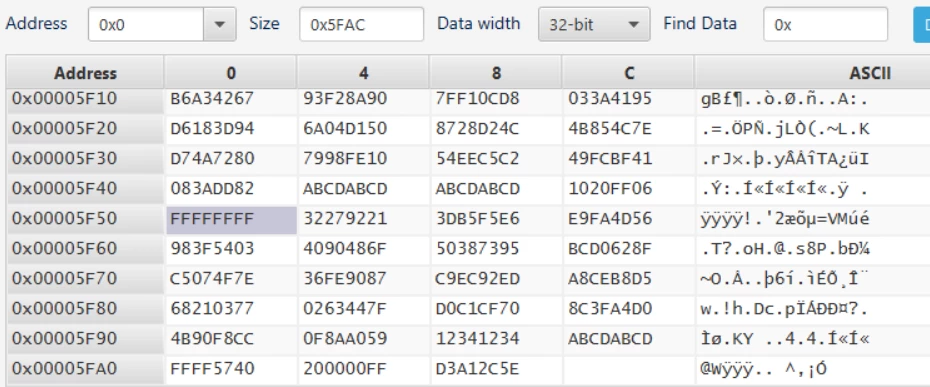Open the Data width 32-bit dropdown
This screenshot has height=387, width=930.
pos(594,24)
